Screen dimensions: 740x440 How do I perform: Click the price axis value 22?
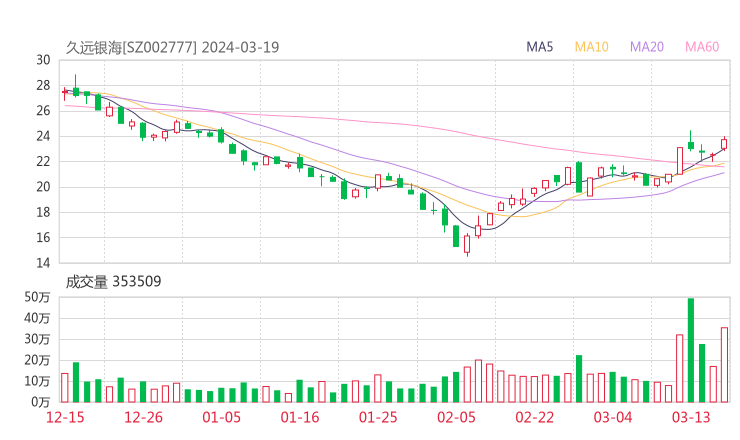pyautogui.click(x=43, y=161)
